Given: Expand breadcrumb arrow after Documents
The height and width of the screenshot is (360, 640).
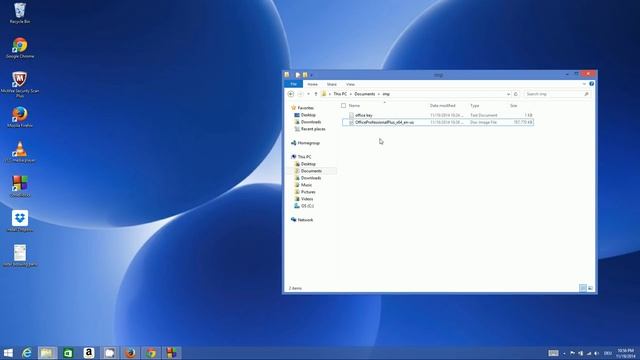Looking at the screenshot, I should pyautogui.click(x=378, y=94).
